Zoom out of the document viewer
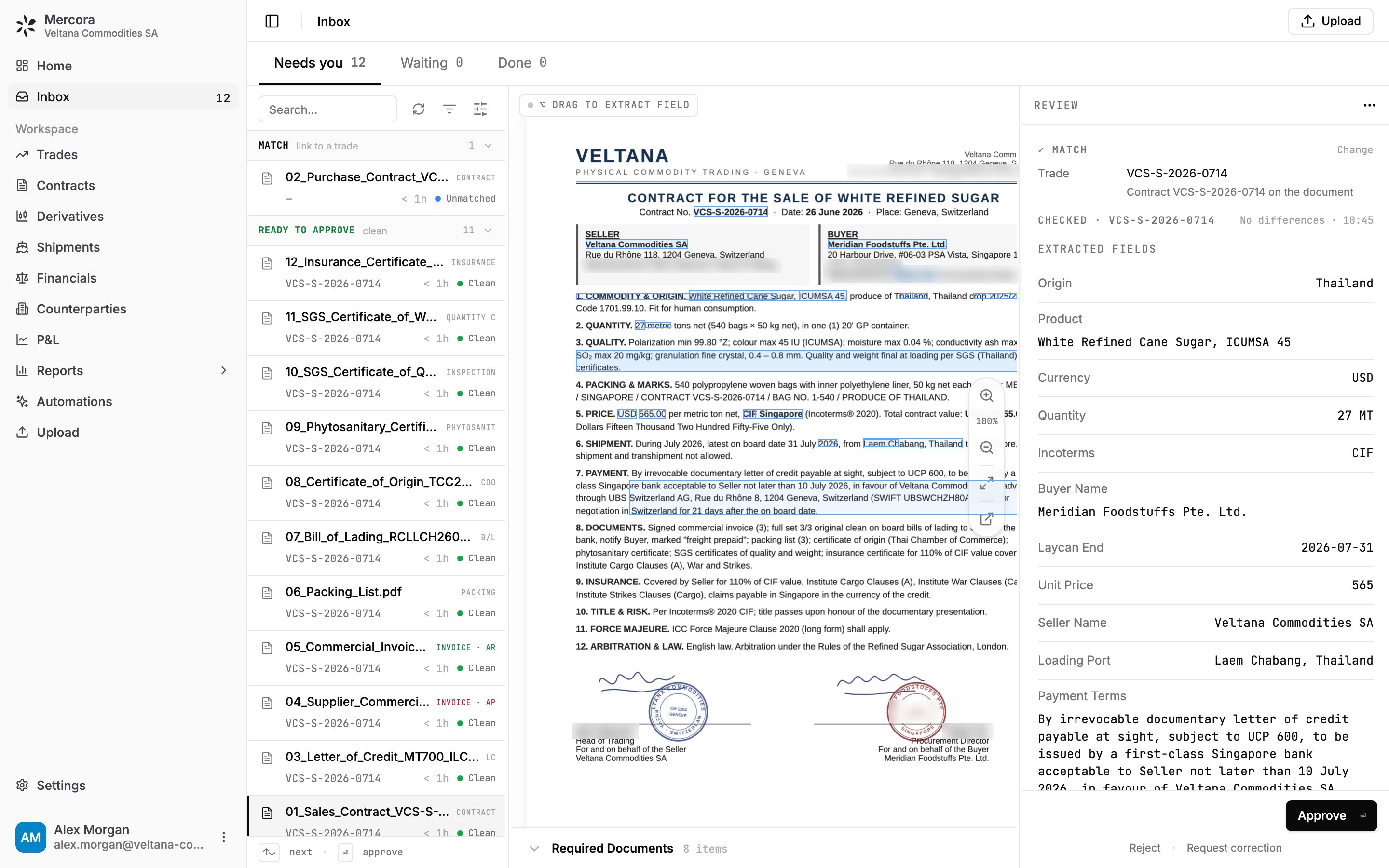1389x868 pixels. coord(987,448)
